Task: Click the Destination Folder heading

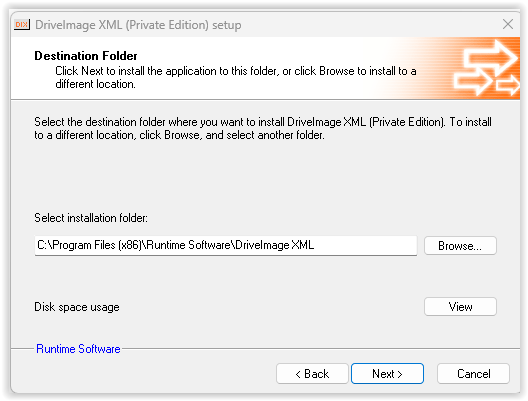Action: 86,56
